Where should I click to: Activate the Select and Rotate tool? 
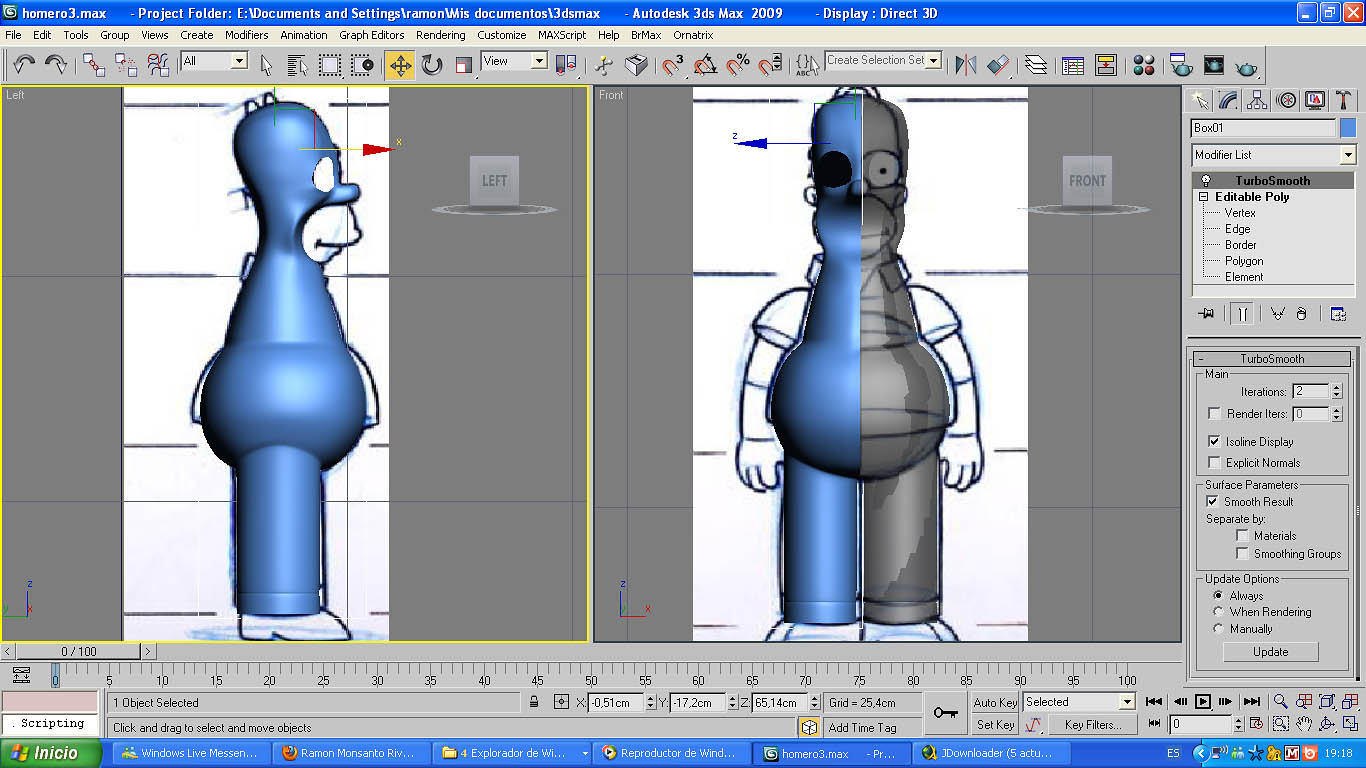432,65
